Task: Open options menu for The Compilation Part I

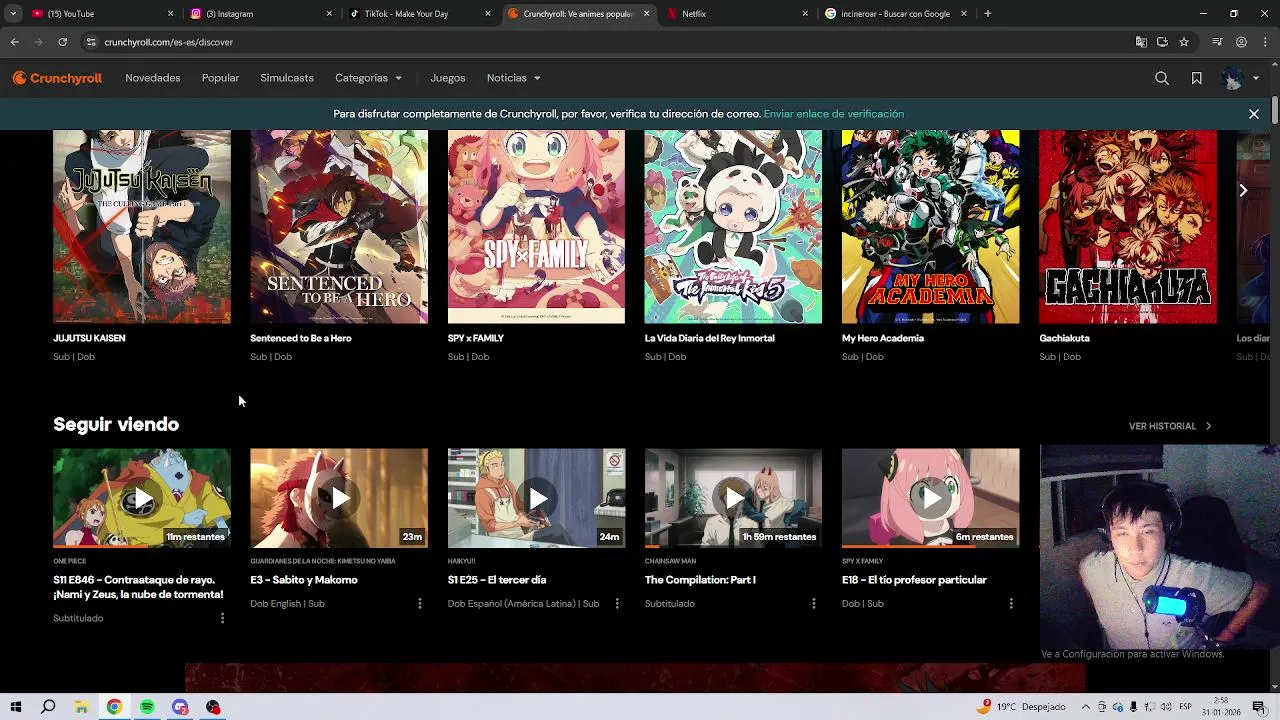Action: click(x=813, y=604)
